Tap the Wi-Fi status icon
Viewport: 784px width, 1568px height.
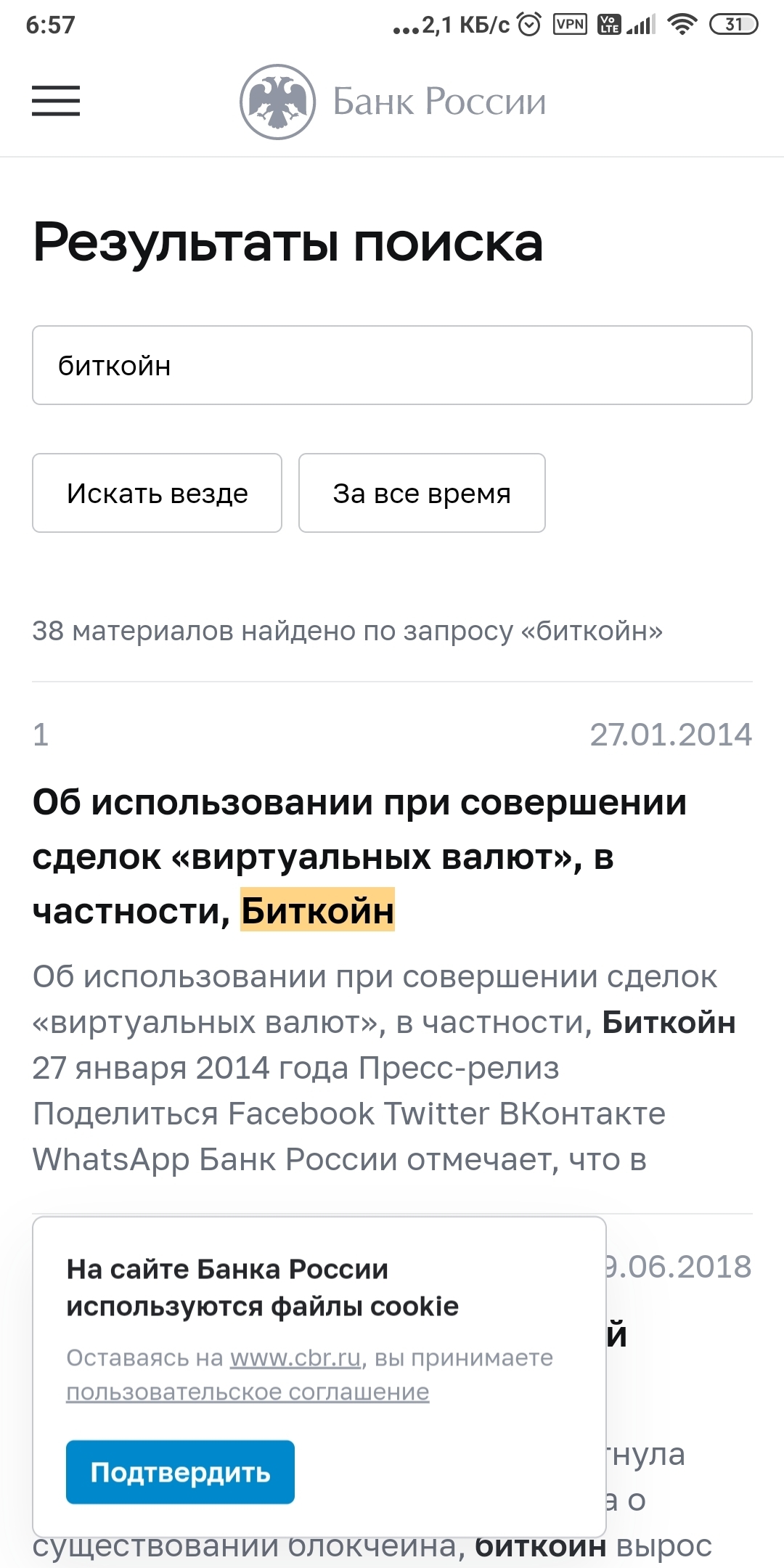(x=681, y=25)
